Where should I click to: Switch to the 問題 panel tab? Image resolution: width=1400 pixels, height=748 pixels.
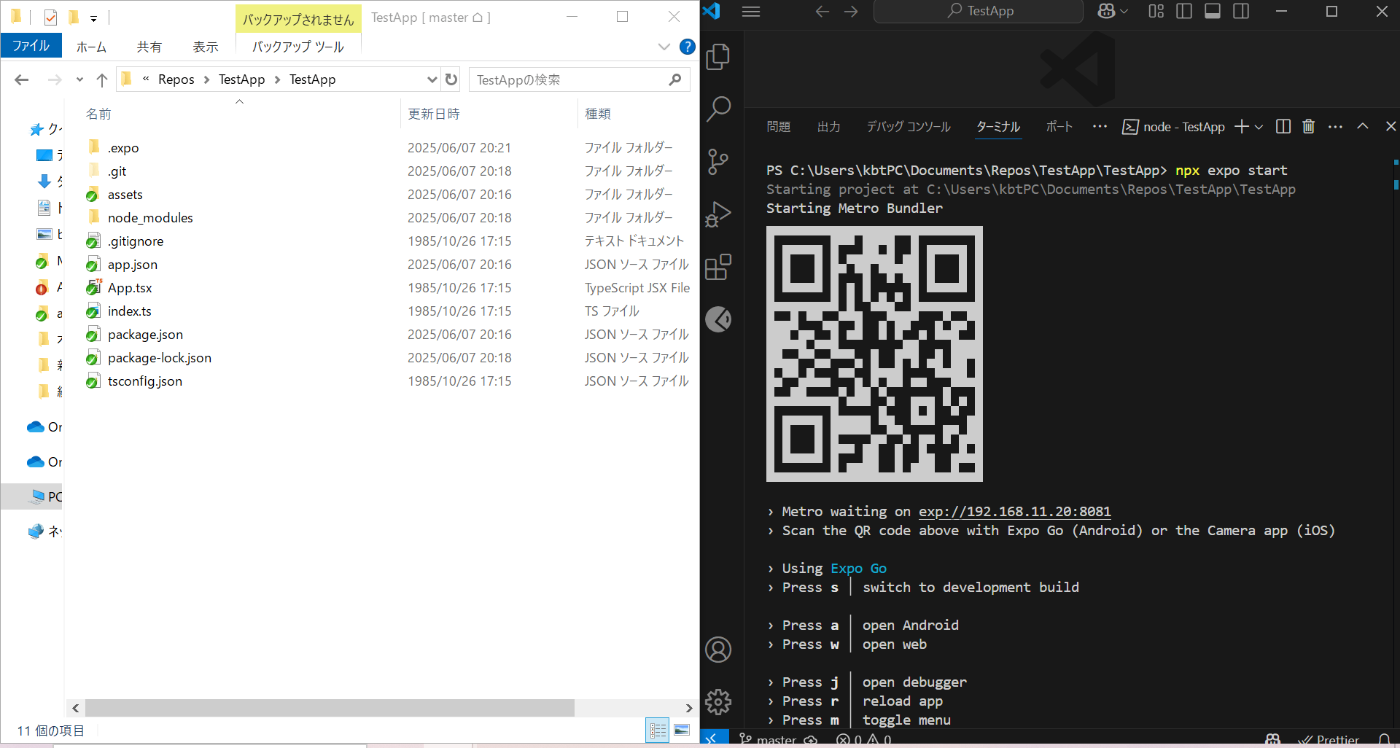(x=778, y=127)
